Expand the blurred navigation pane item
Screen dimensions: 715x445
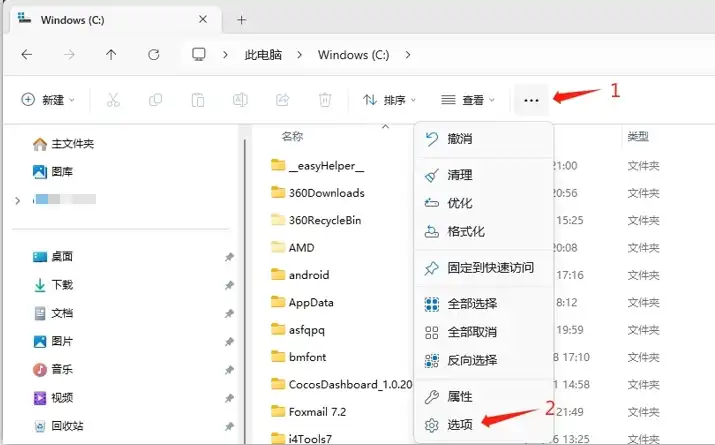point(17,200)
